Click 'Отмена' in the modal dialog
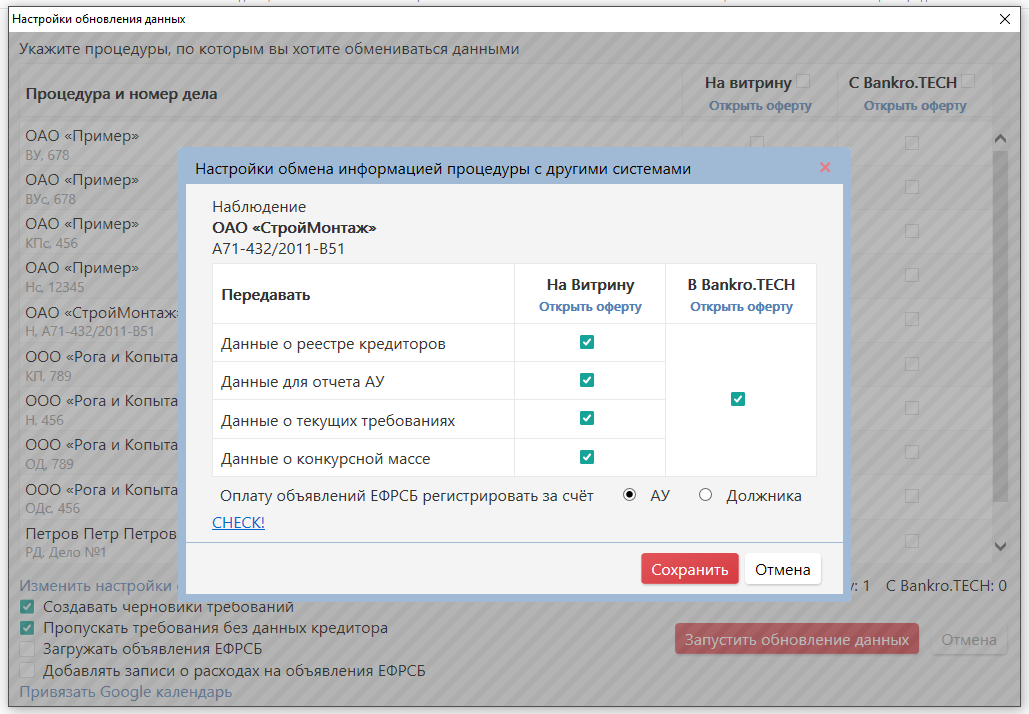This screenshot has height=714, width=1029. pyautogui.click(x=782, y=569)
